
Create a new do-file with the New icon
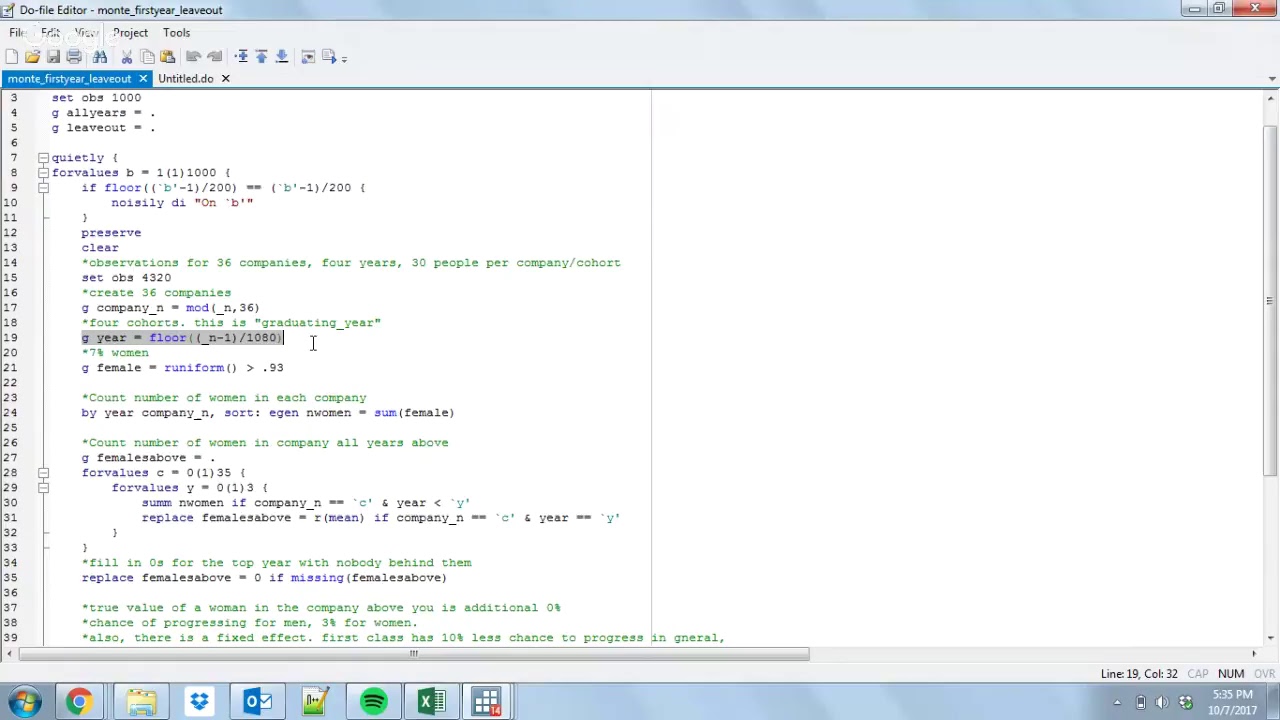[12, 57]
